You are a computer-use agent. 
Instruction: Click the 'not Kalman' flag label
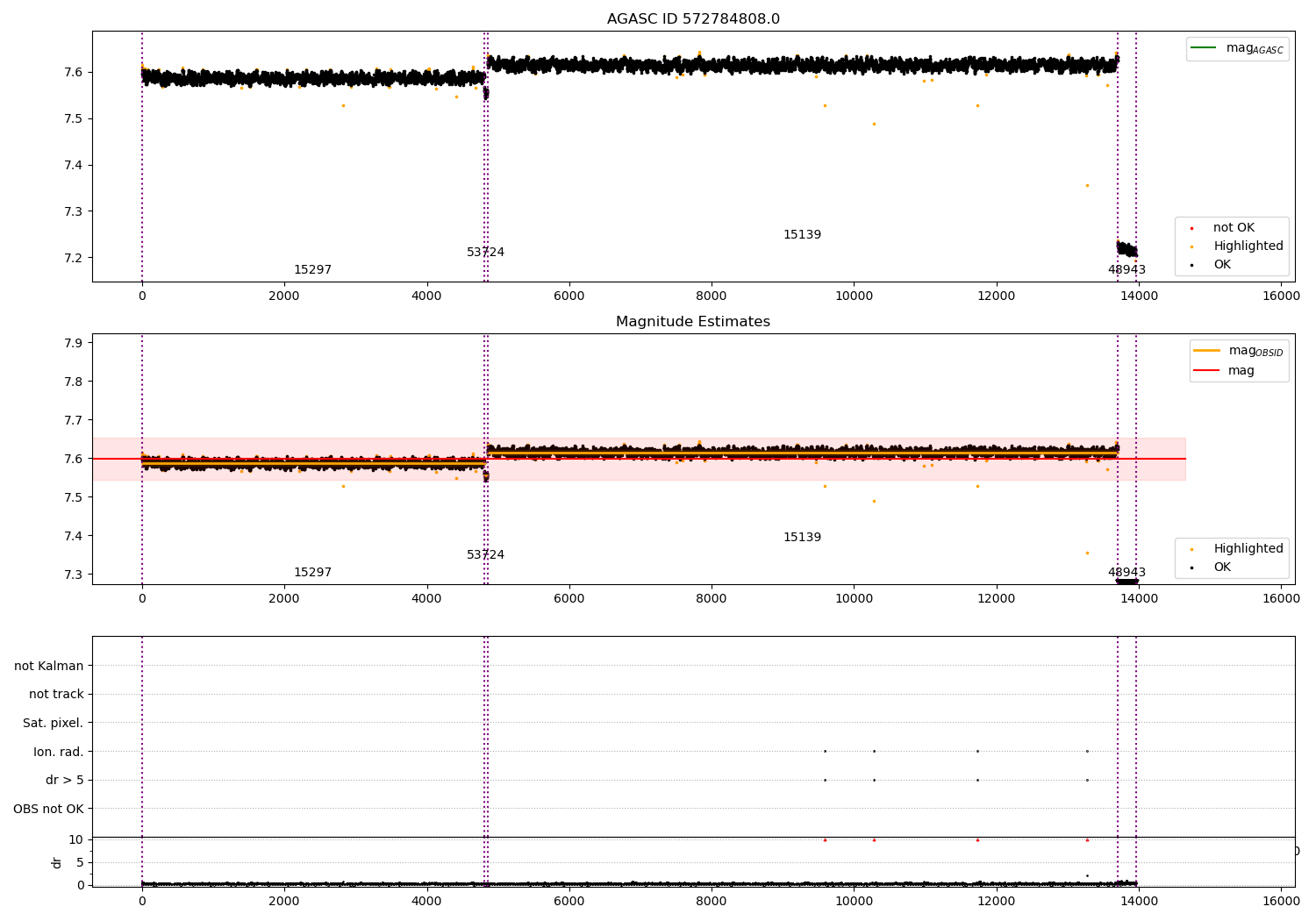tap(49, 666)
